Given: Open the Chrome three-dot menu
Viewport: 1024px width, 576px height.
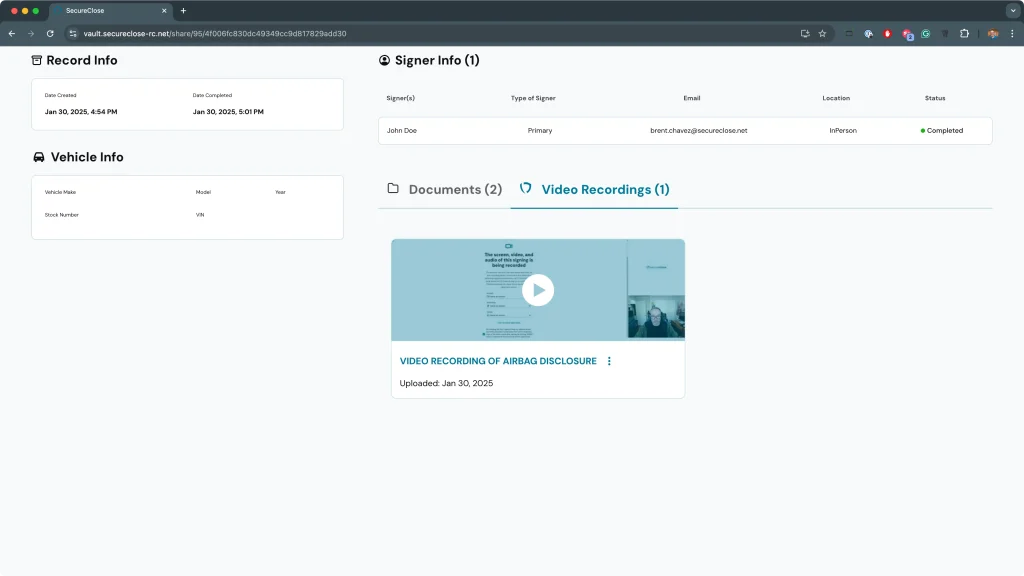Looking at the screenshot, I should [1012, 33].
